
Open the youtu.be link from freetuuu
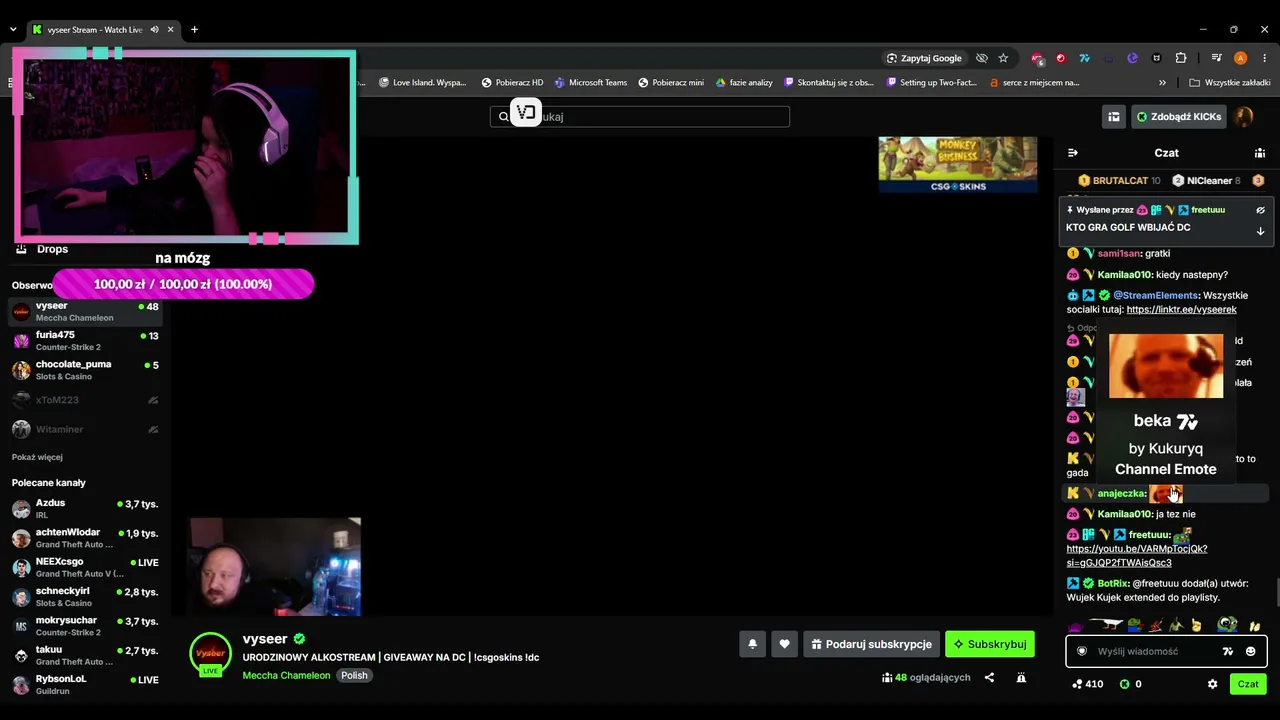(x=1137, y=556)
